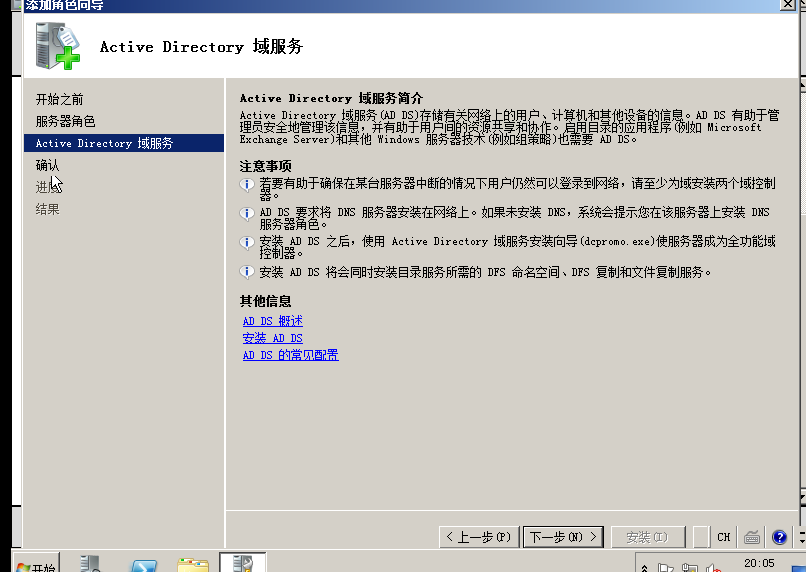Screen dimensions: 806x572
Task: Click the 注意事项 heading
Action: [265, 166]
